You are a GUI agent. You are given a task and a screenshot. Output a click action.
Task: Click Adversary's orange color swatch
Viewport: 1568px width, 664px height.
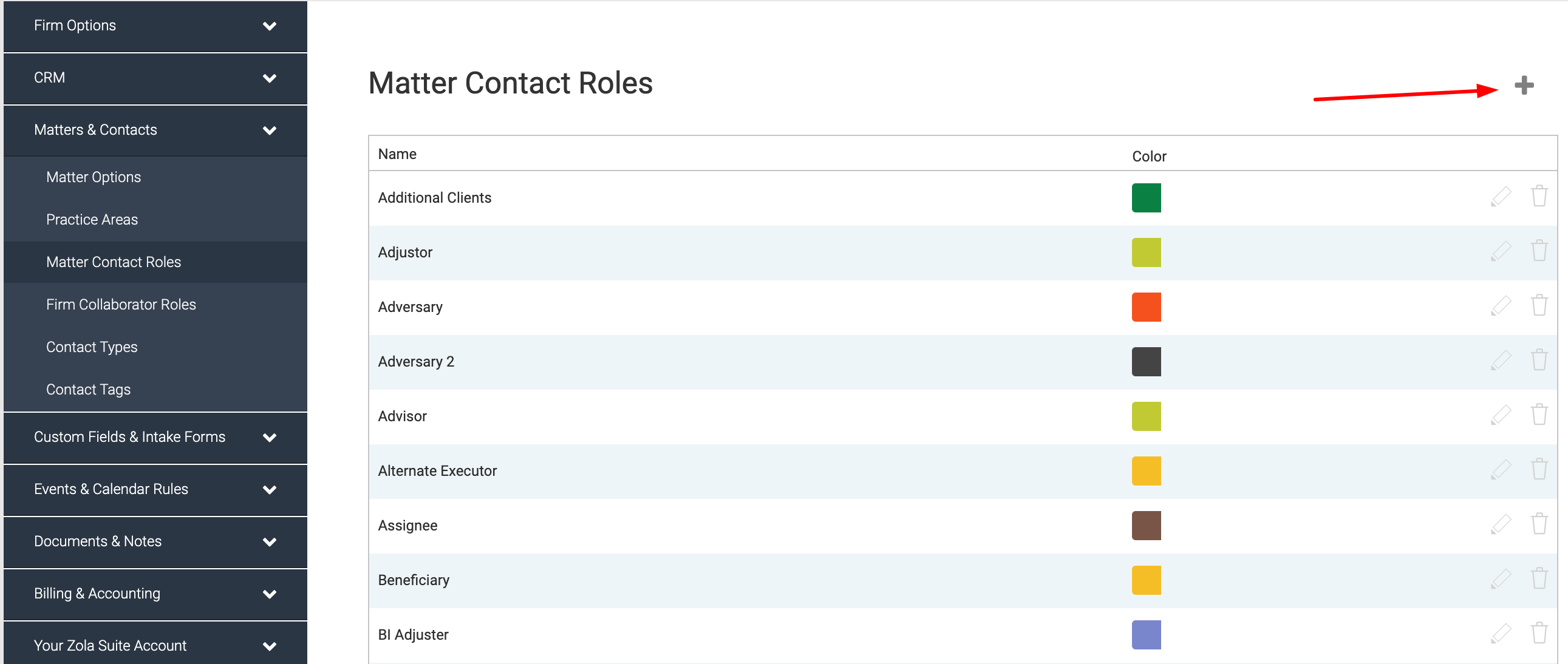coord(1145,307)
